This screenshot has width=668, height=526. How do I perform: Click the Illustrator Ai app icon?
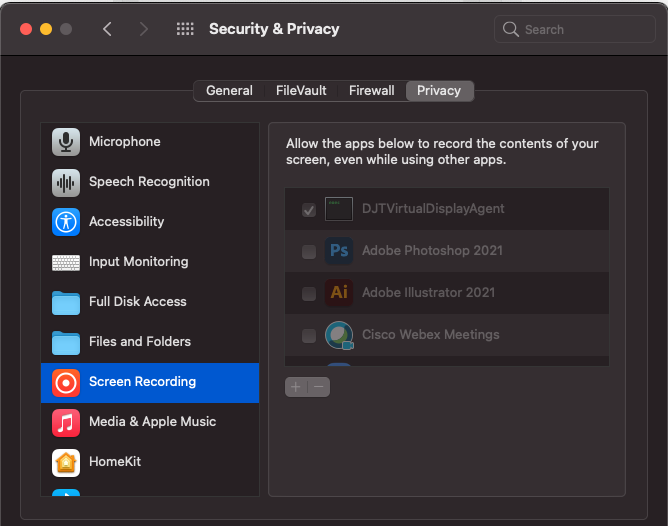[339, 293]
